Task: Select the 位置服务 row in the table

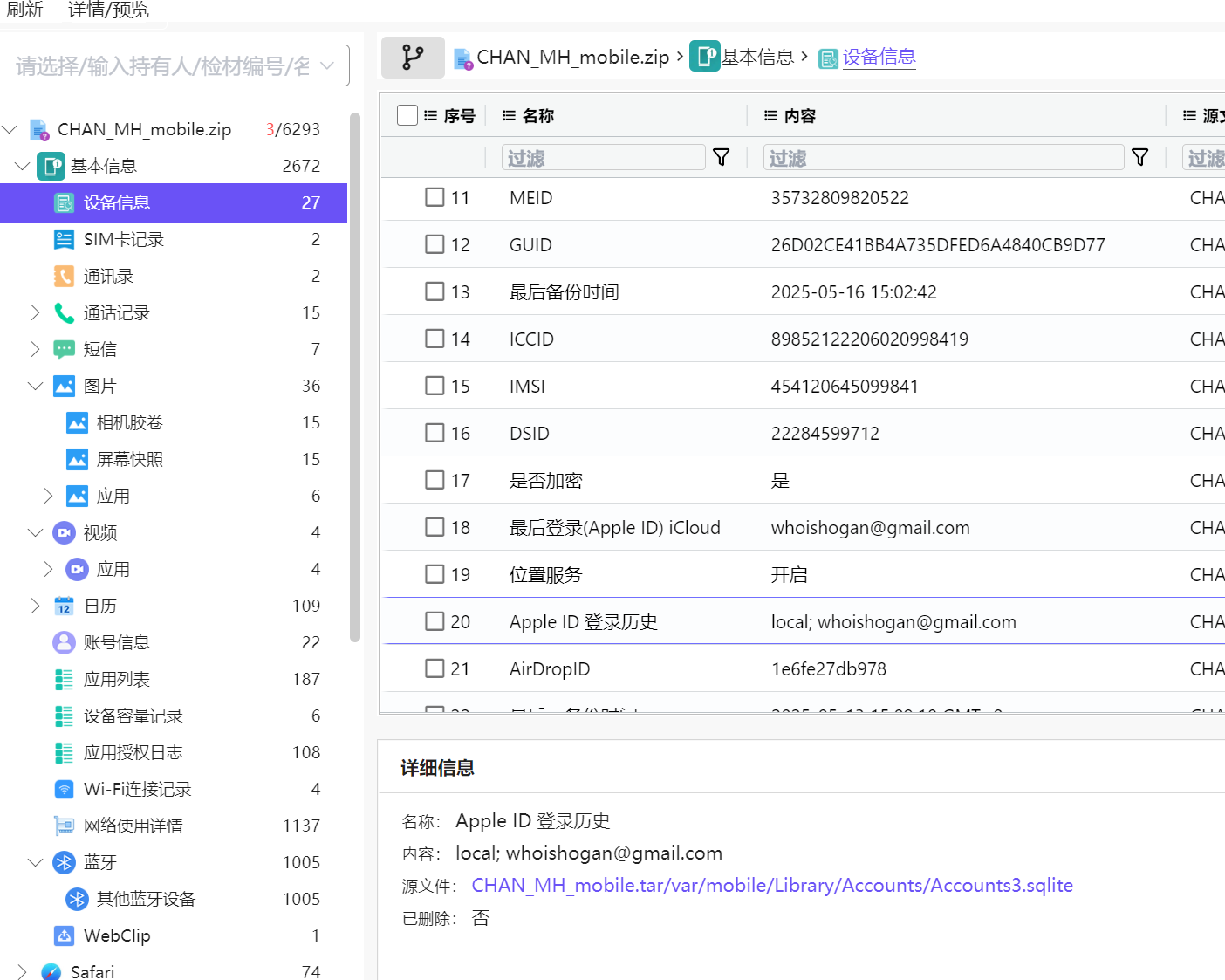Action: (804, 574)
